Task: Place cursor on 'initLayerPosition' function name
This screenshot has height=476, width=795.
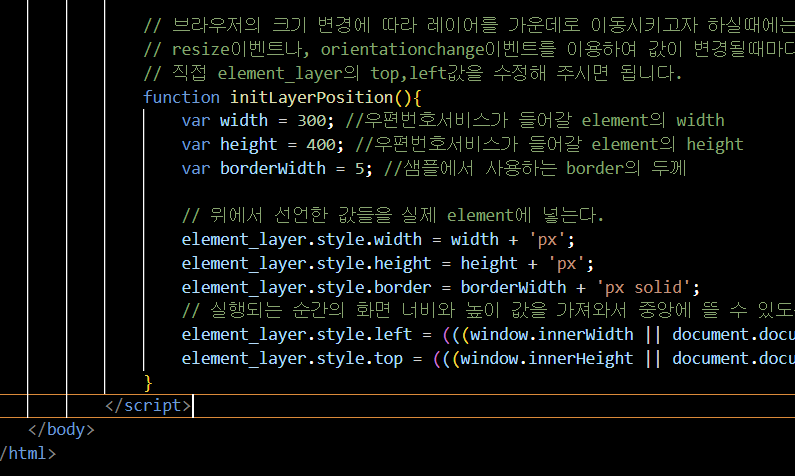Action: tap(312, 97)
